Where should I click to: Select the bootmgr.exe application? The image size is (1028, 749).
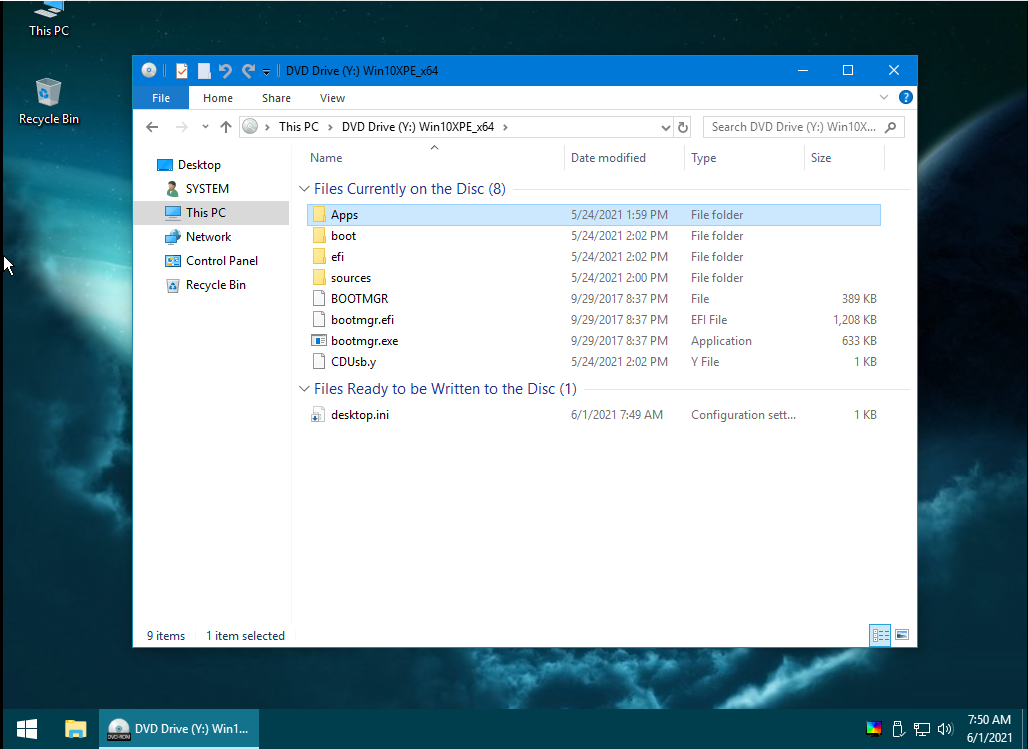(x=593, y=340)
